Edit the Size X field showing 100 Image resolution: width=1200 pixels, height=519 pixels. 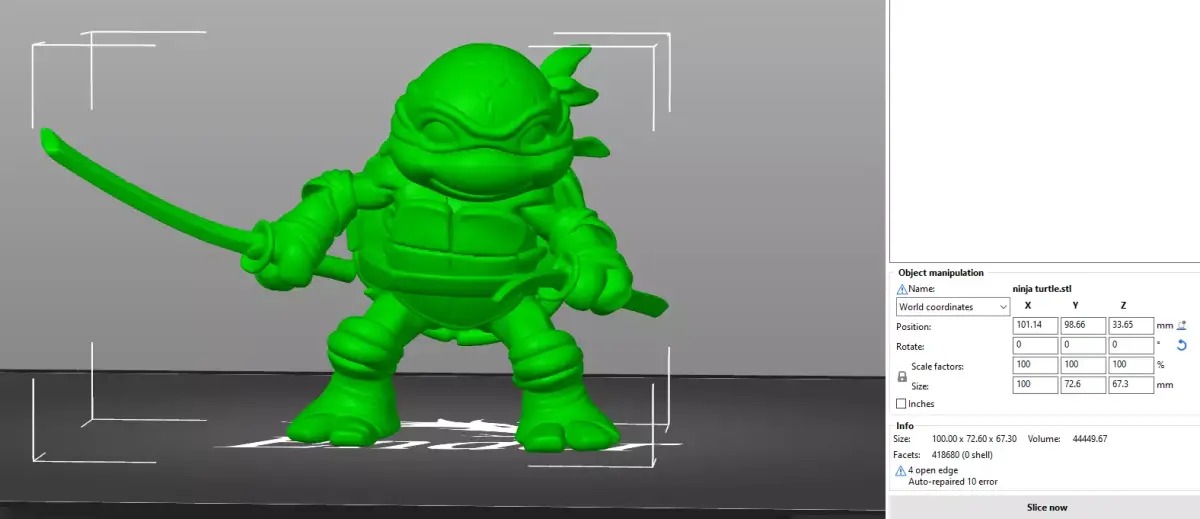(1035, 385)
